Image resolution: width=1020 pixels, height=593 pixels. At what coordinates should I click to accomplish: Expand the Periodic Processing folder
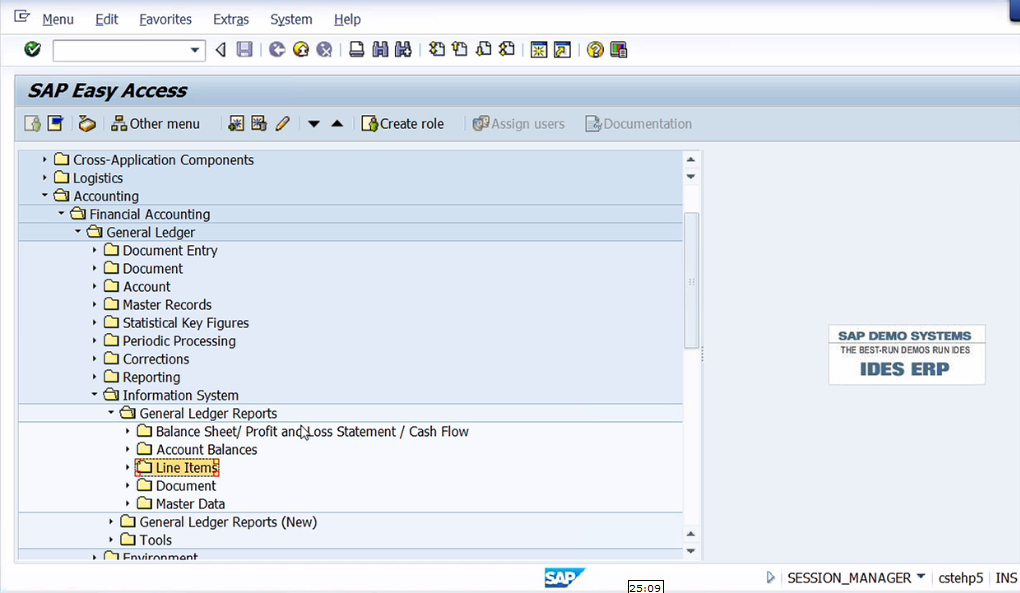(x=94, y=341)
